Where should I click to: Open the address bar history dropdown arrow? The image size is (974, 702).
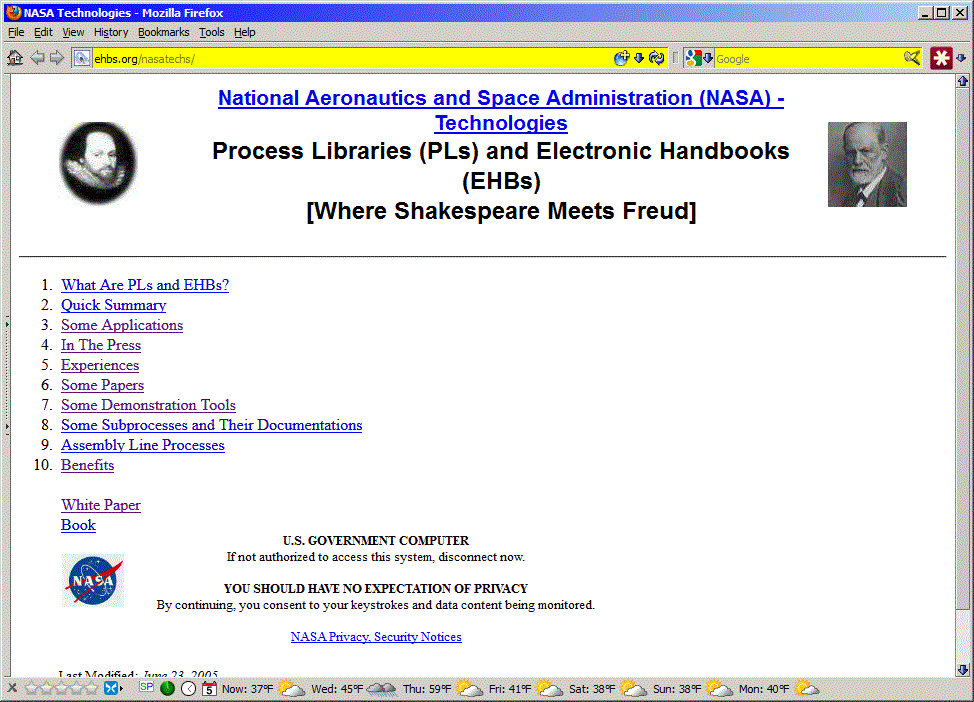coord(639,58)
